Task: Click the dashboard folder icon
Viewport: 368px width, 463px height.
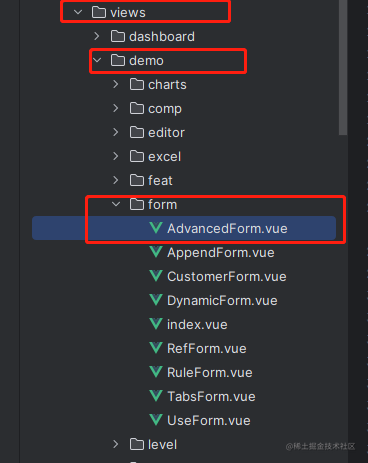Action: pos(118,36)
